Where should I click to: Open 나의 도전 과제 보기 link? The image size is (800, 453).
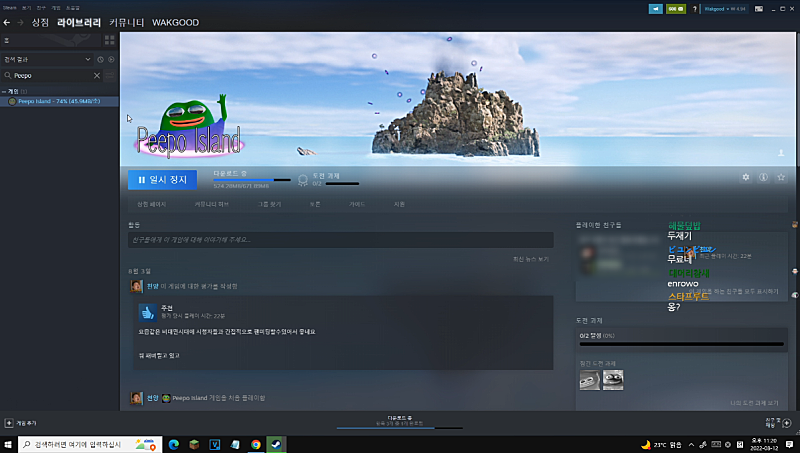pos(754,403)
